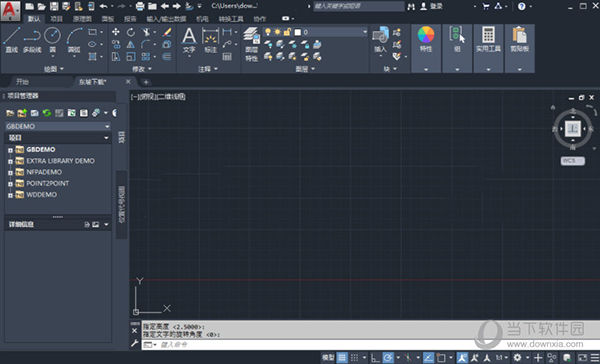Click the Erase tool with pencil eraser icon
Viewport: 600px width, 364px height.
tap(167, 32)
